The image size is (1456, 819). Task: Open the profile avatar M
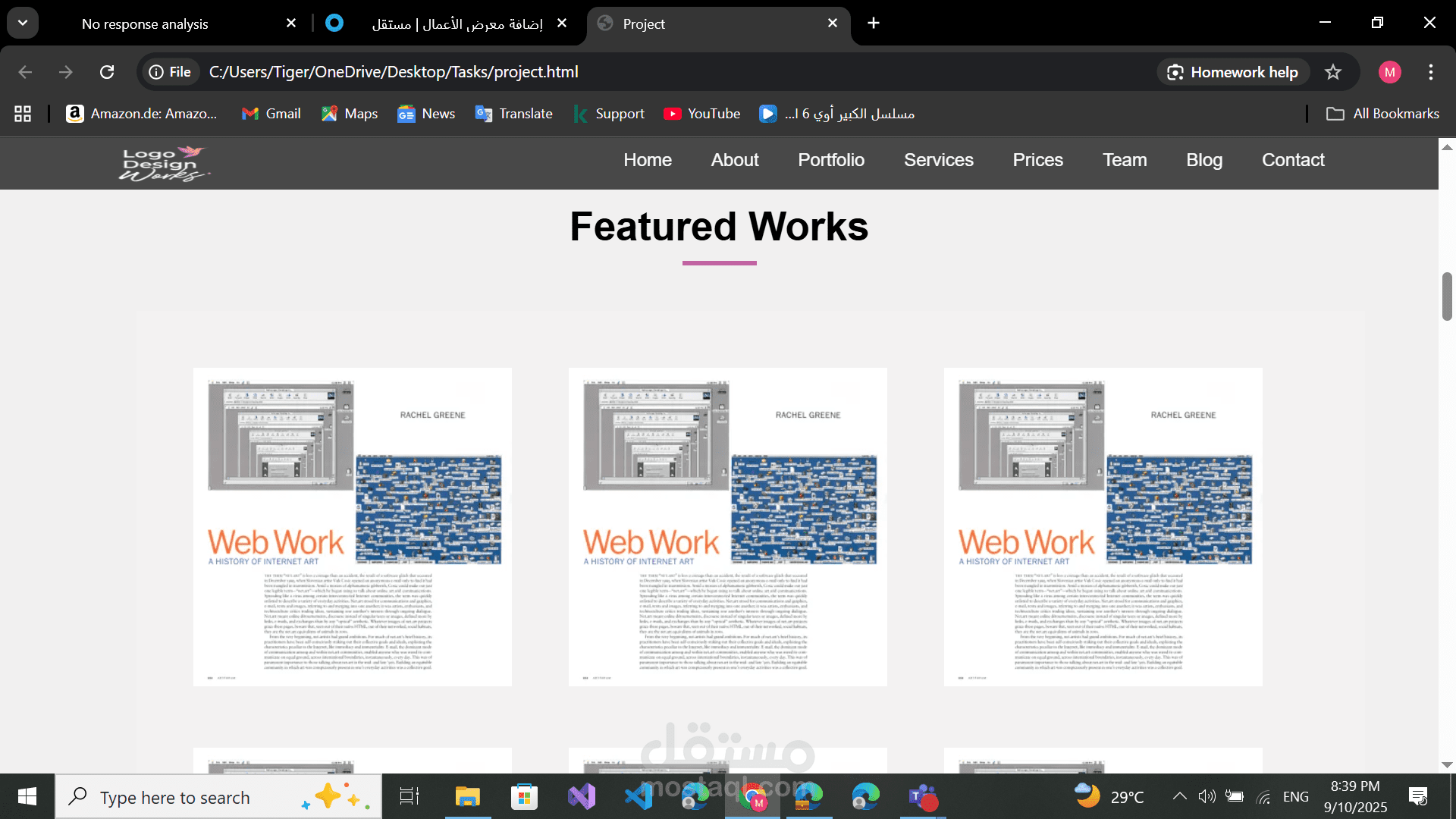pyautogui.click(x=1389, y=72)
